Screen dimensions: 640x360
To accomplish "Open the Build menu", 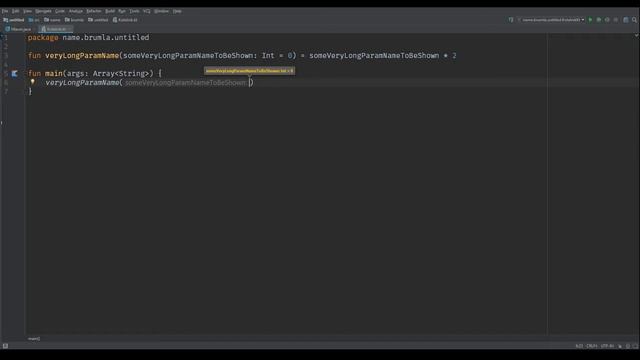I will pyautogui.click(x=110, y=11).
